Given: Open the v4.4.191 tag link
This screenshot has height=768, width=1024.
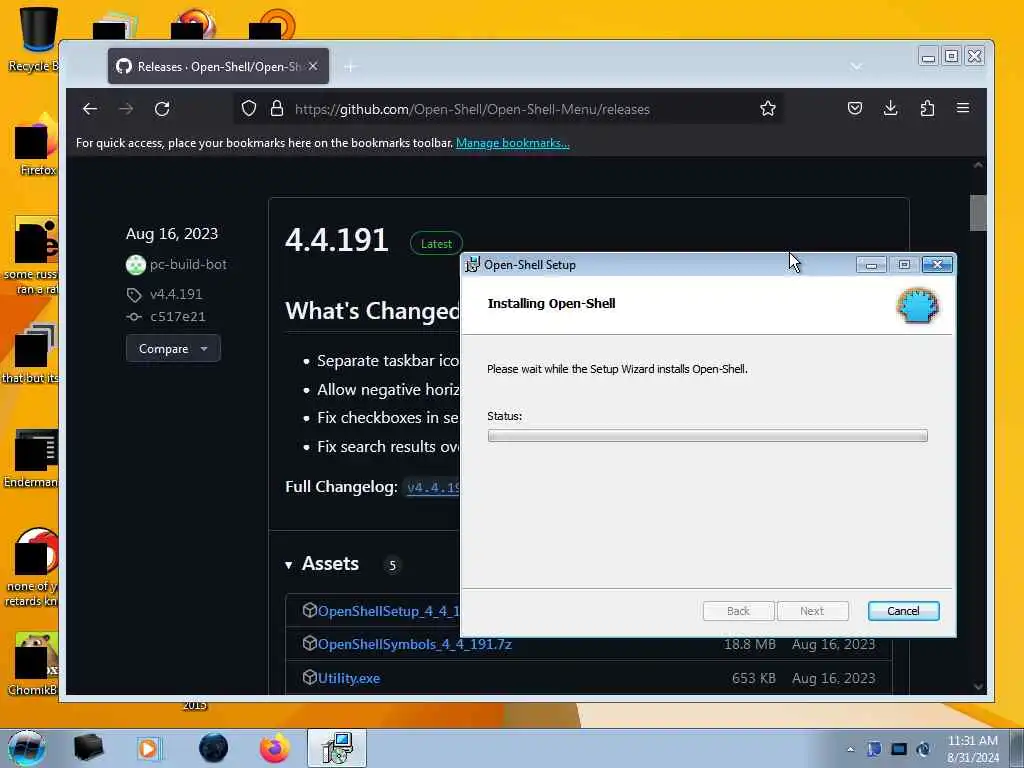Looking at the screenshot, I should click(x=176, y=294).
